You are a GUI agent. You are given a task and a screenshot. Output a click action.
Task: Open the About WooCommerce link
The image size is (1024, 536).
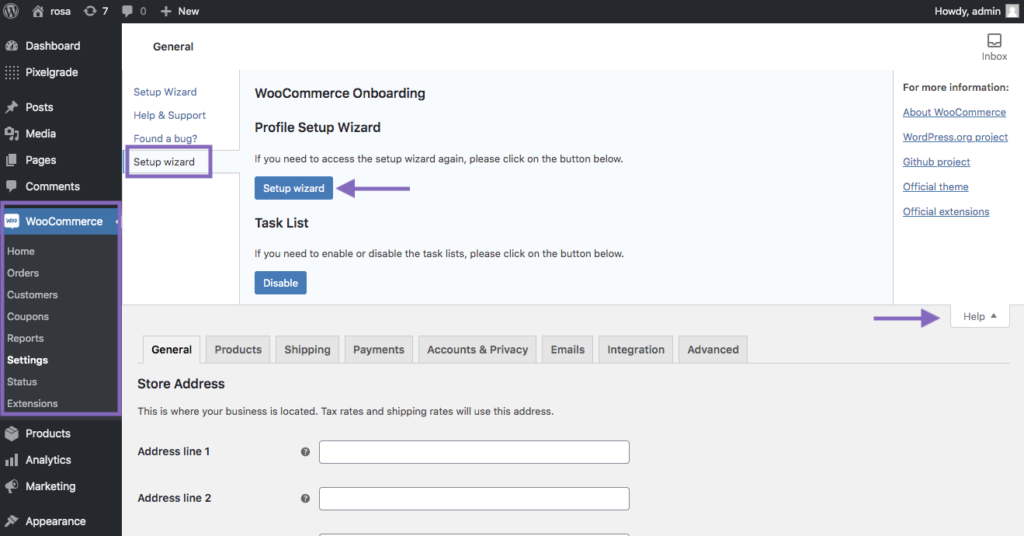click(x=954, y=112)
